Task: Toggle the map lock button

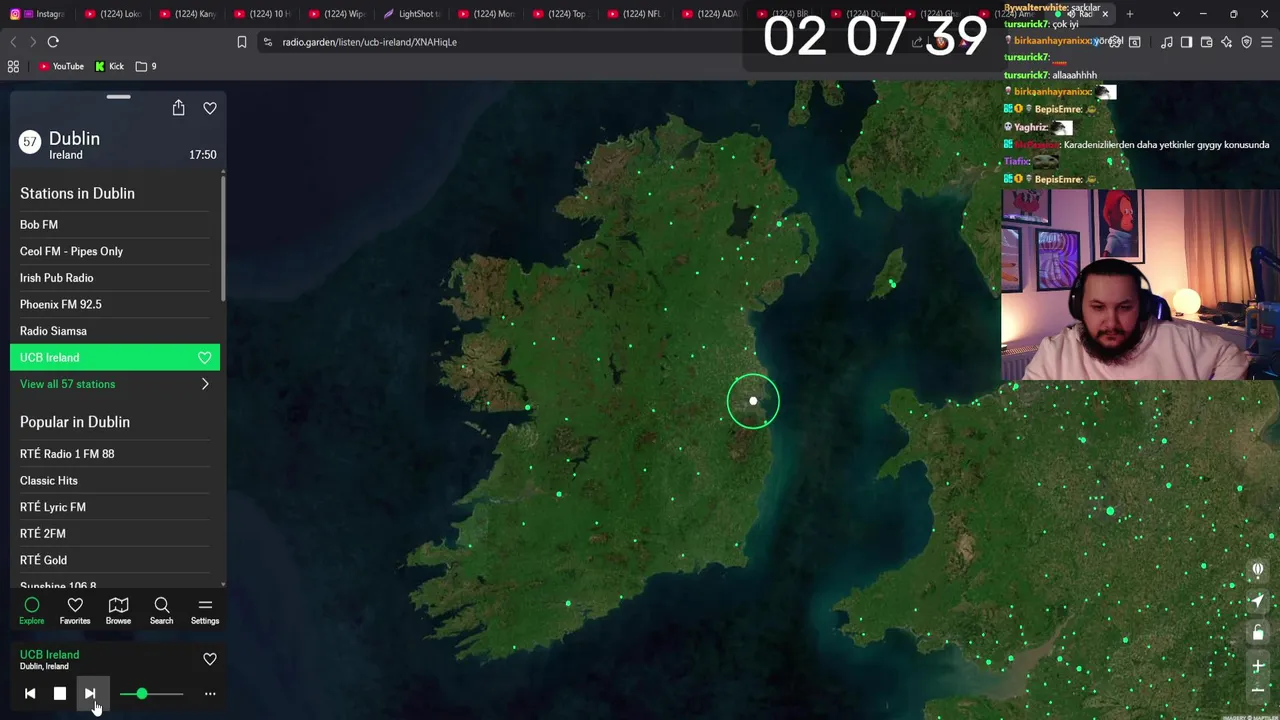Action: point(1258,633)
